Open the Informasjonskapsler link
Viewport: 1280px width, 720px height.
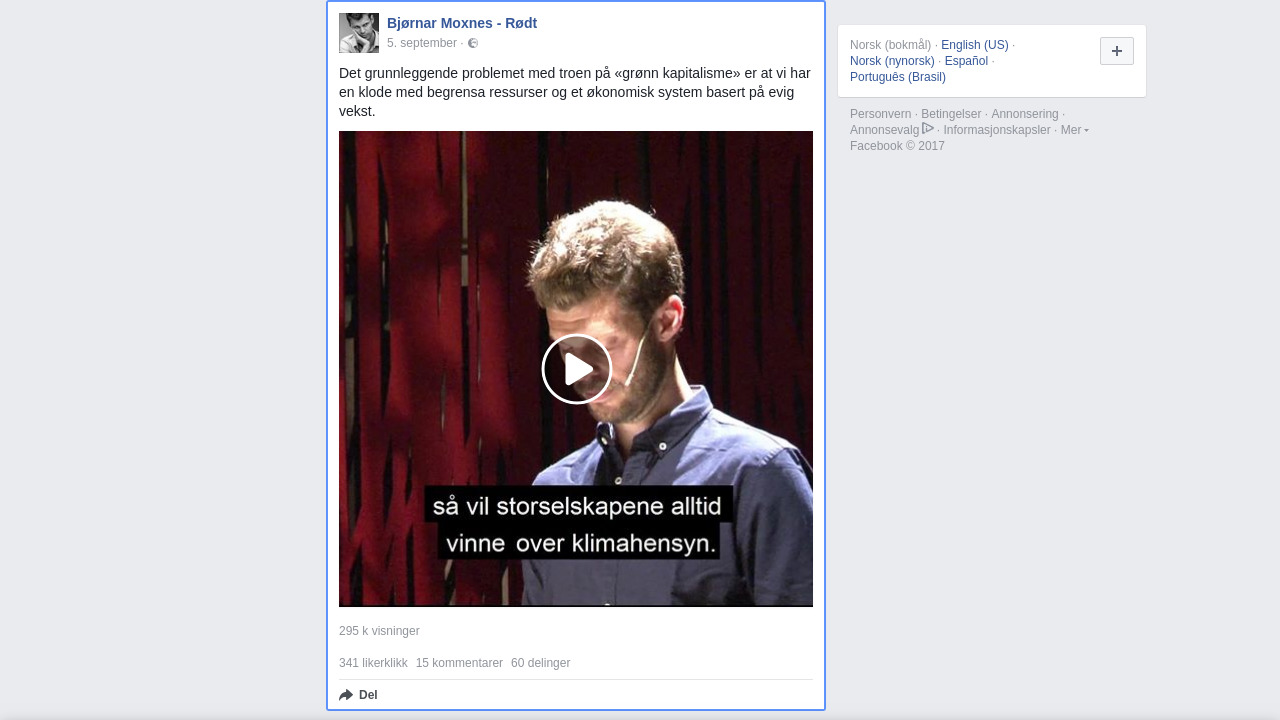point(996,130)
